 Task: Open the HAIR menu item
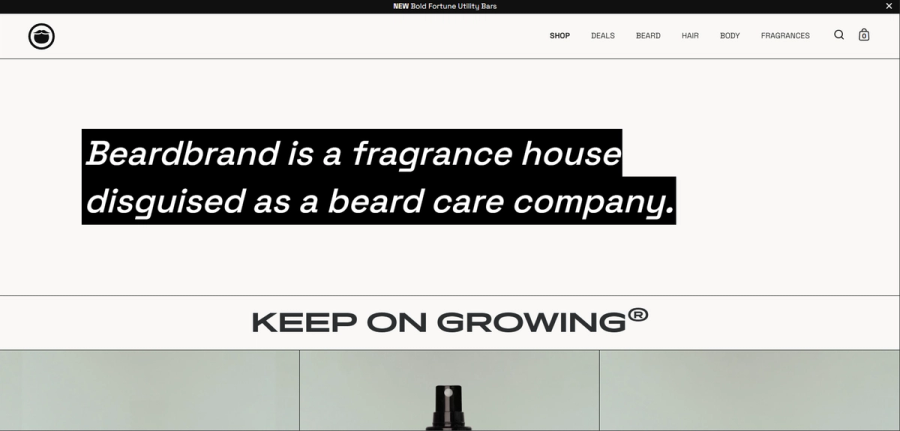click(690, 36)
